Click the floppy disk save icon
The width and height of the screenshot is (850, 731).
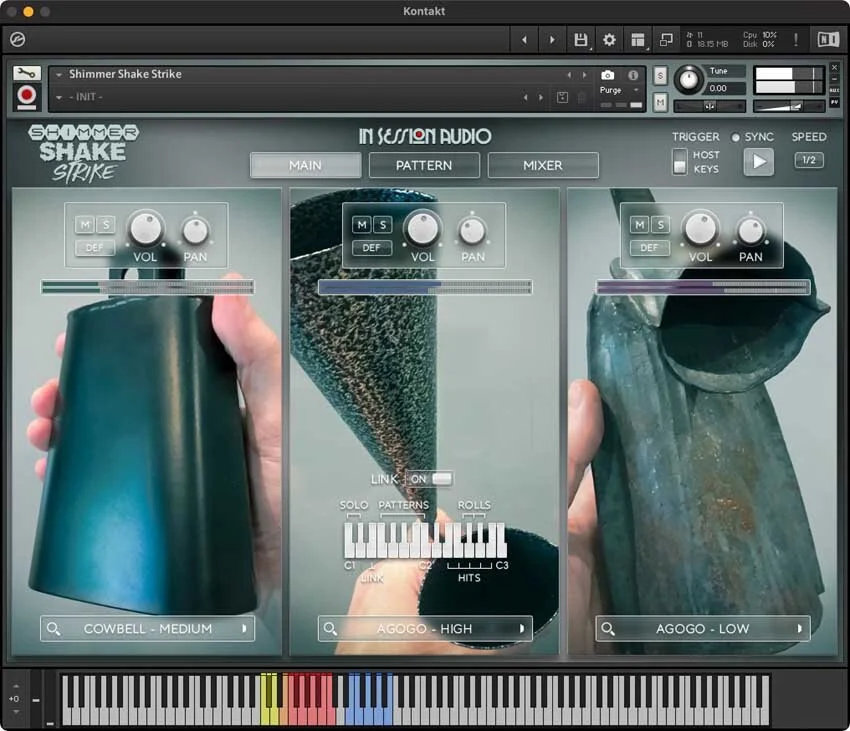pos(581,40)
